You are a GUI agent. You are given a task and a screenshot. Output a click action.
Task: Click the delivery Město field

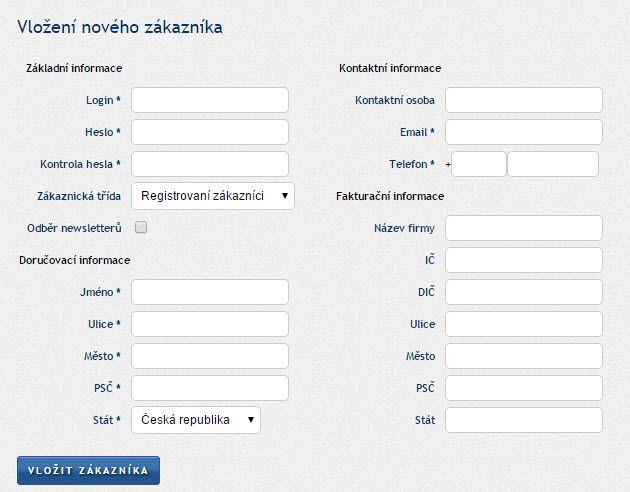(210, 356)
